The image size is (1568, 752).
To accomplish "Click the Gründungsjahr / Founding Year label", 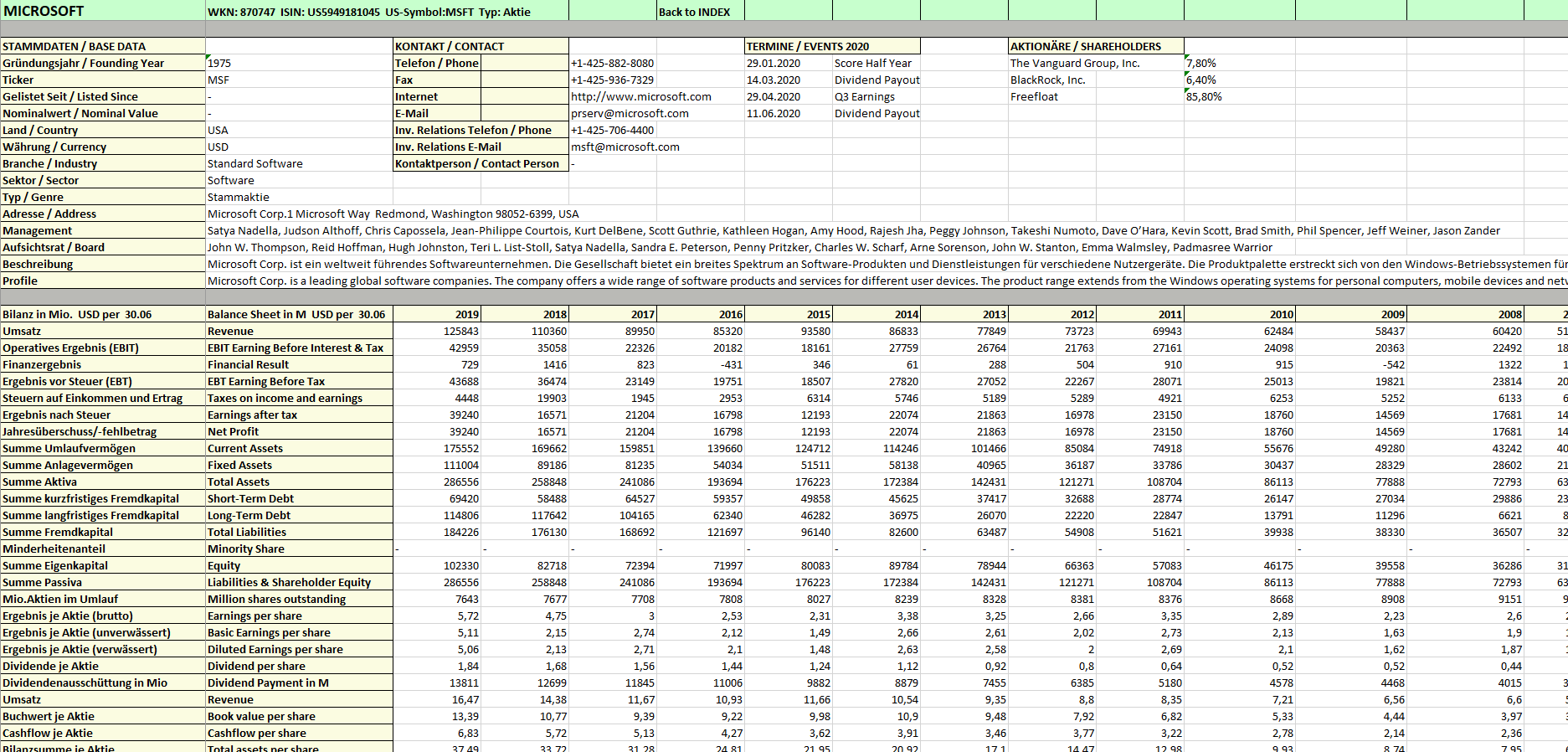I will [x=103, y=63].
